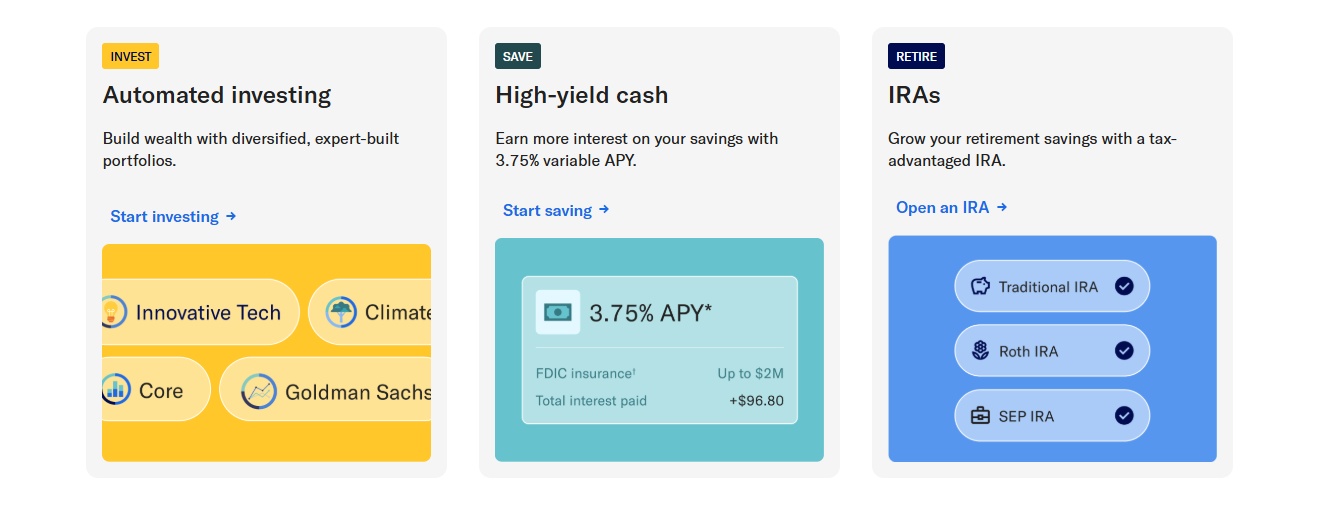Toggle the SEP IRA checkmark
The image size is (1332, 520).
point(1124,416)
